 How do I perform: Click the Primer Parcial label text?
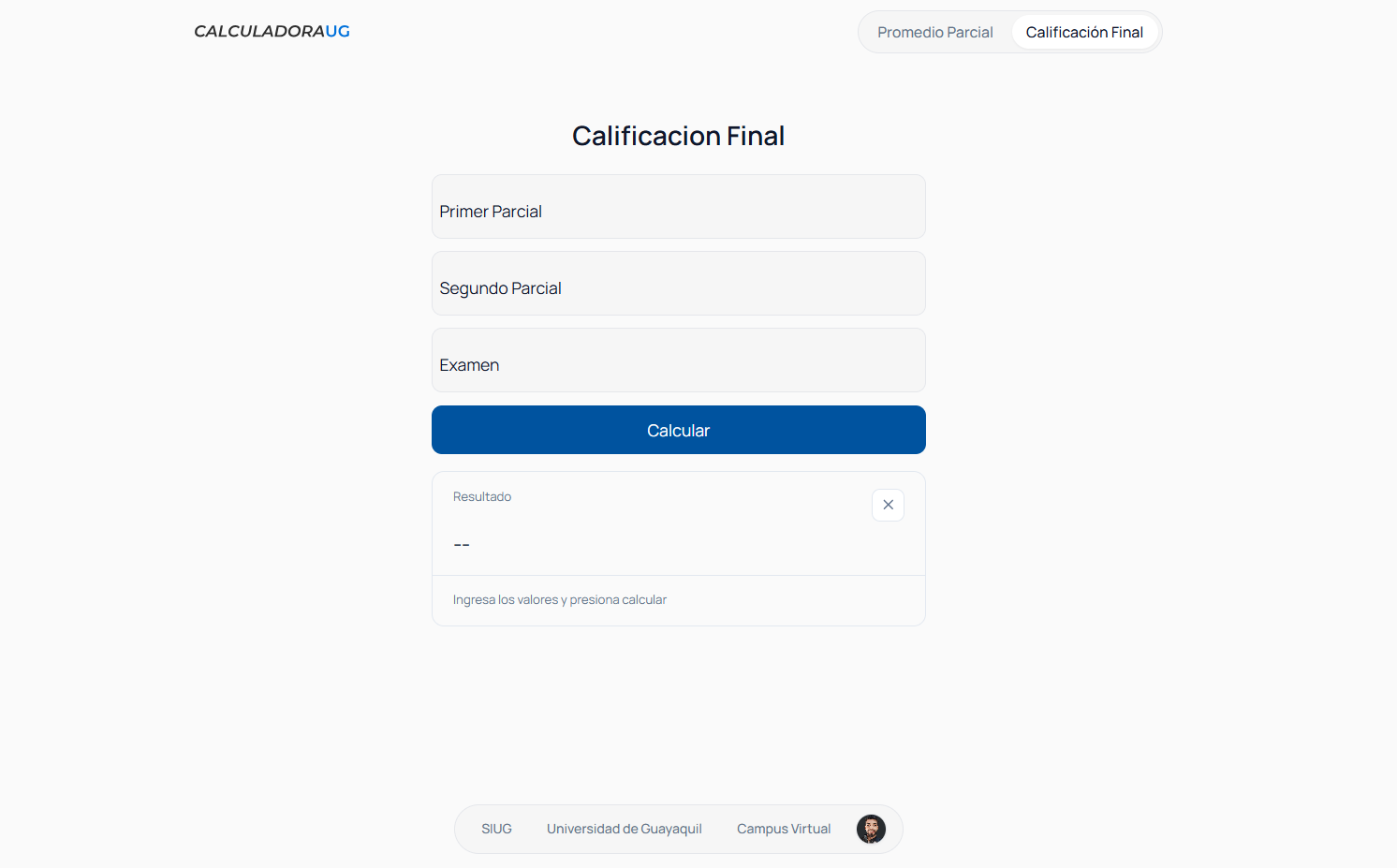click(x=491, y=212)
